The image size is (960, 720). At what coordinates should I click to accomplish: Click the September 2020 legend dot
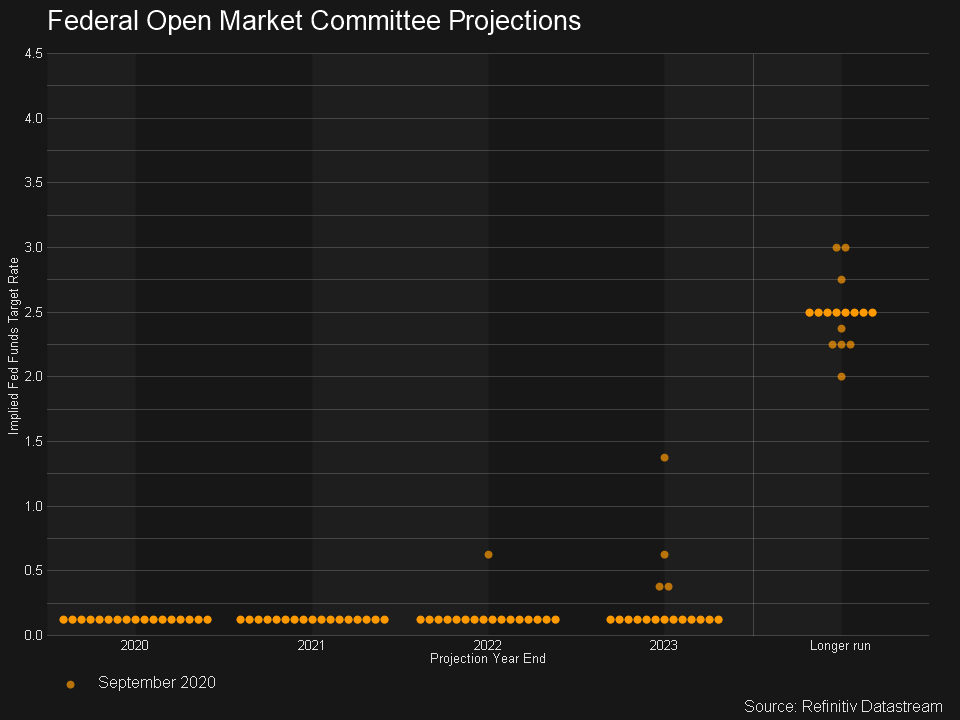(x=70, y=684)
